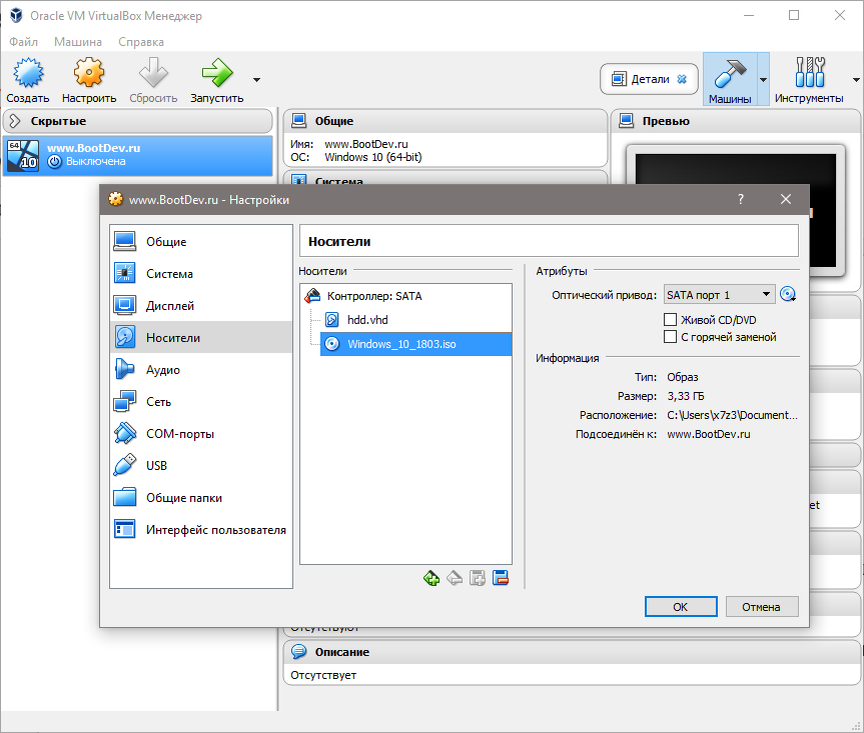Confirm settings with the OK button
This screenshot has width=864, height=733.
pyautogui.click(x=681, y=607)
